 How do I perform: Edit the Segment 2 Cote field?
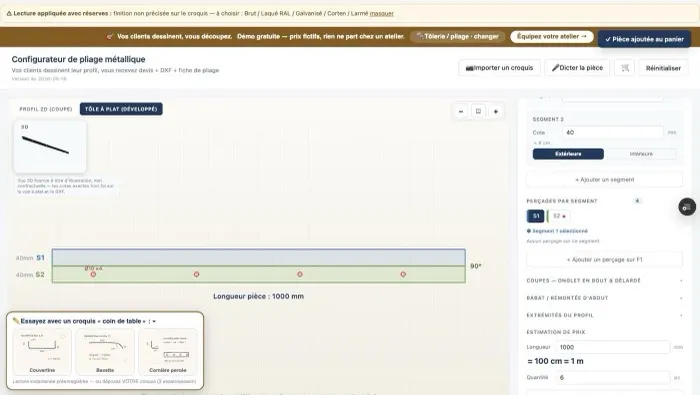[x=612, y=133]
